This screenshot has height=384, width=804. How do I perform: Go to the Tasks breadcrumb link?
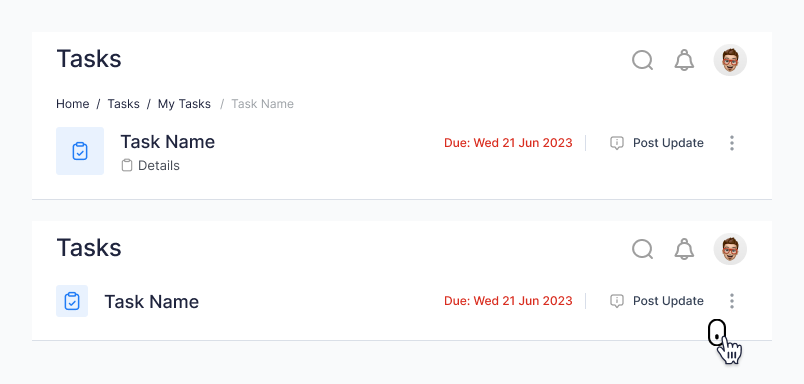point(123,104)
